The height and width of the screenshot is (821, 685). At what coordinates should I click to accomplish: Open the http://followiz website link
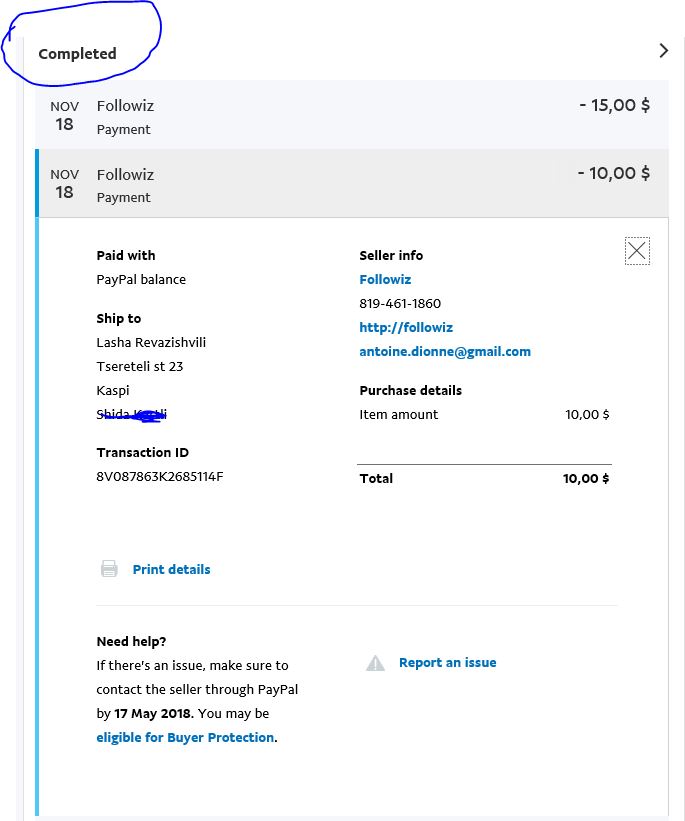click(406, 327)
